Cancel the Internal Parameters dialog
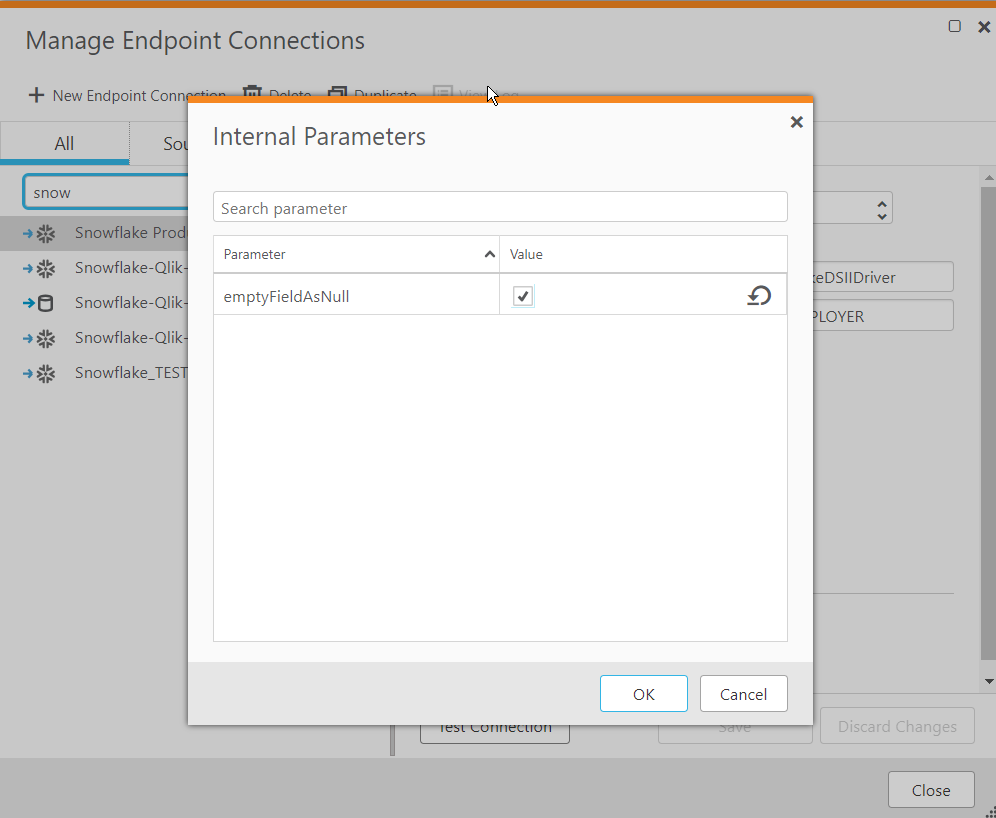Image resolution: width=996 pixels, height=818 pixels. (x=743, y=694)
